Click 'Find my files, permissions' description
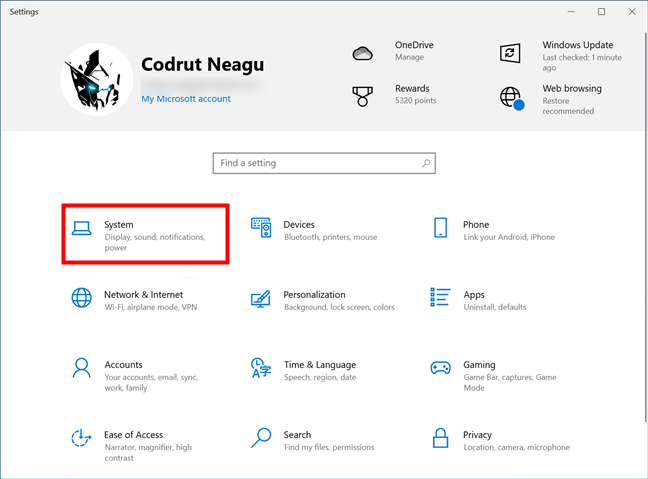Viewport: 648px width, 479px height. coord(329,448)
